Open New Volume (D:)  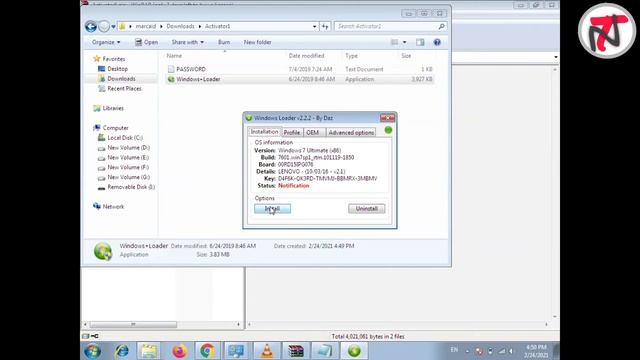pyautogui.click(x=128, y=147)
